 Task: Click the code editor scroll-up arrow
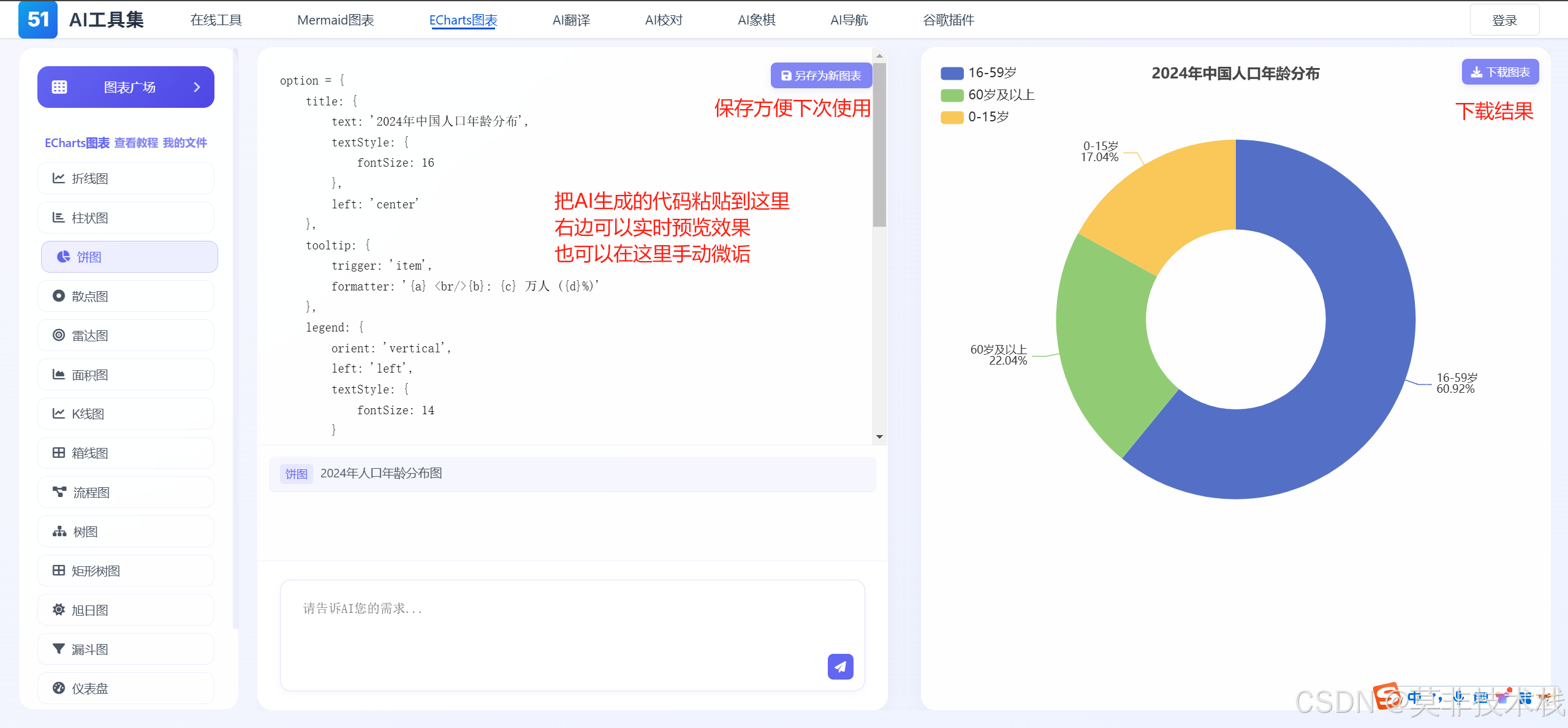tap(879, 56)
